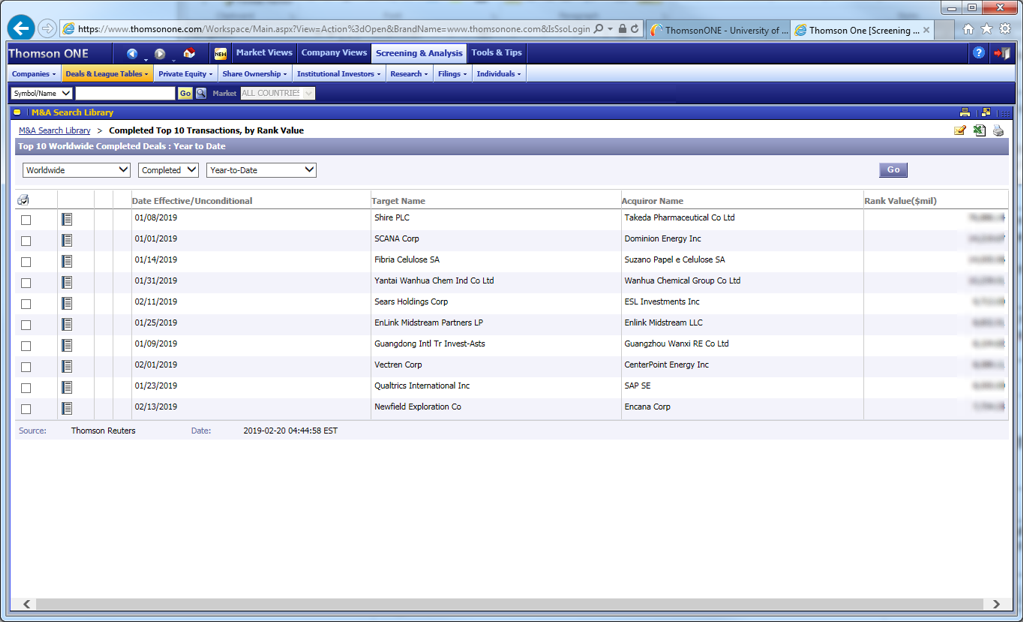This screenshot has width=1023, height=622.
Task: Open the Research menu
Action: [x=409, y=74]
